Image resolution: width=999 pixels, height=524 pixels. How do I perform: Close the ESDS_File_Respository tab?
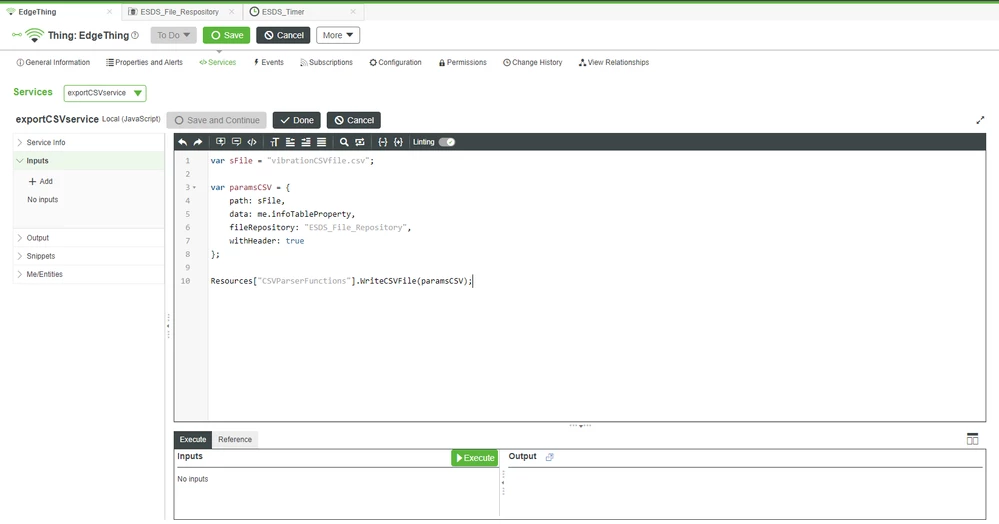click(231, 11)
